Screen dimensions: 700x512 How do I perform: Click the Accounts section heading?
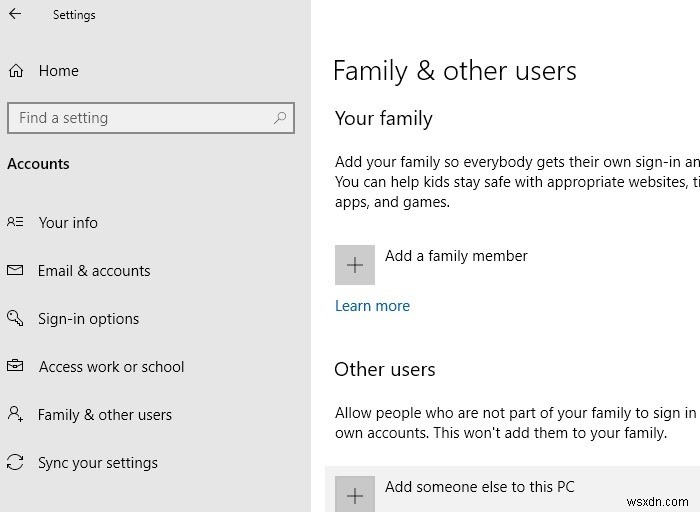click(x=38, y=164)
